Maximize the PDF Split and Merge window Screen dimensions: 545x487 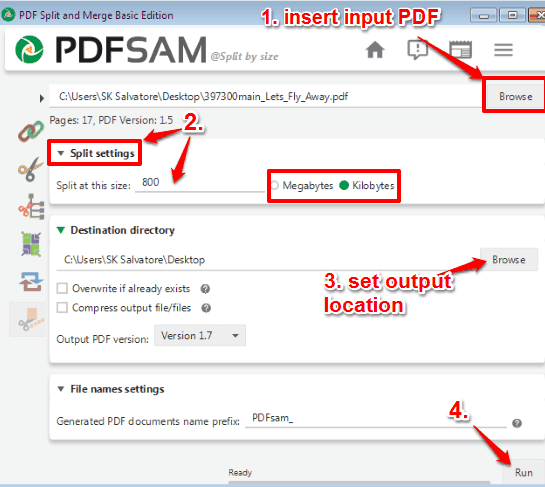coord(512,15)
